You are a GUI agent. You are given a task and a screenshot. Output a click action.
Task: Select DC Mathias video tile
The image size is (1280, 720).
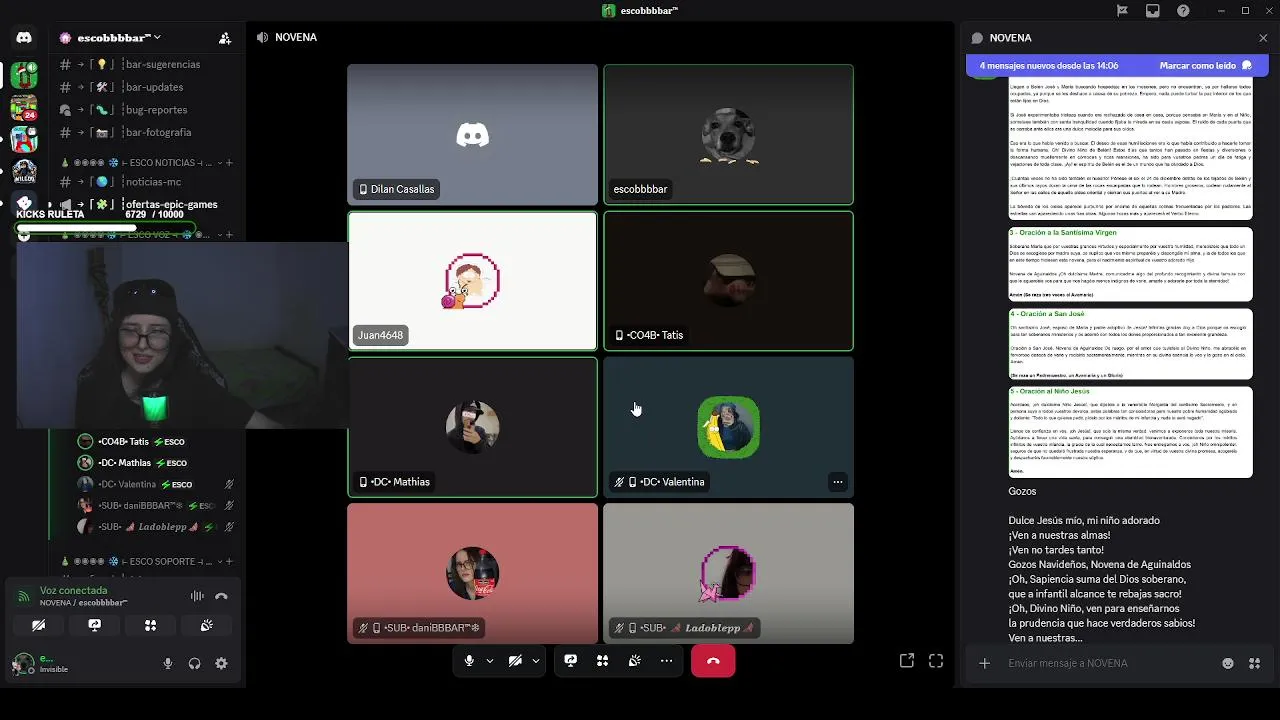472,427
